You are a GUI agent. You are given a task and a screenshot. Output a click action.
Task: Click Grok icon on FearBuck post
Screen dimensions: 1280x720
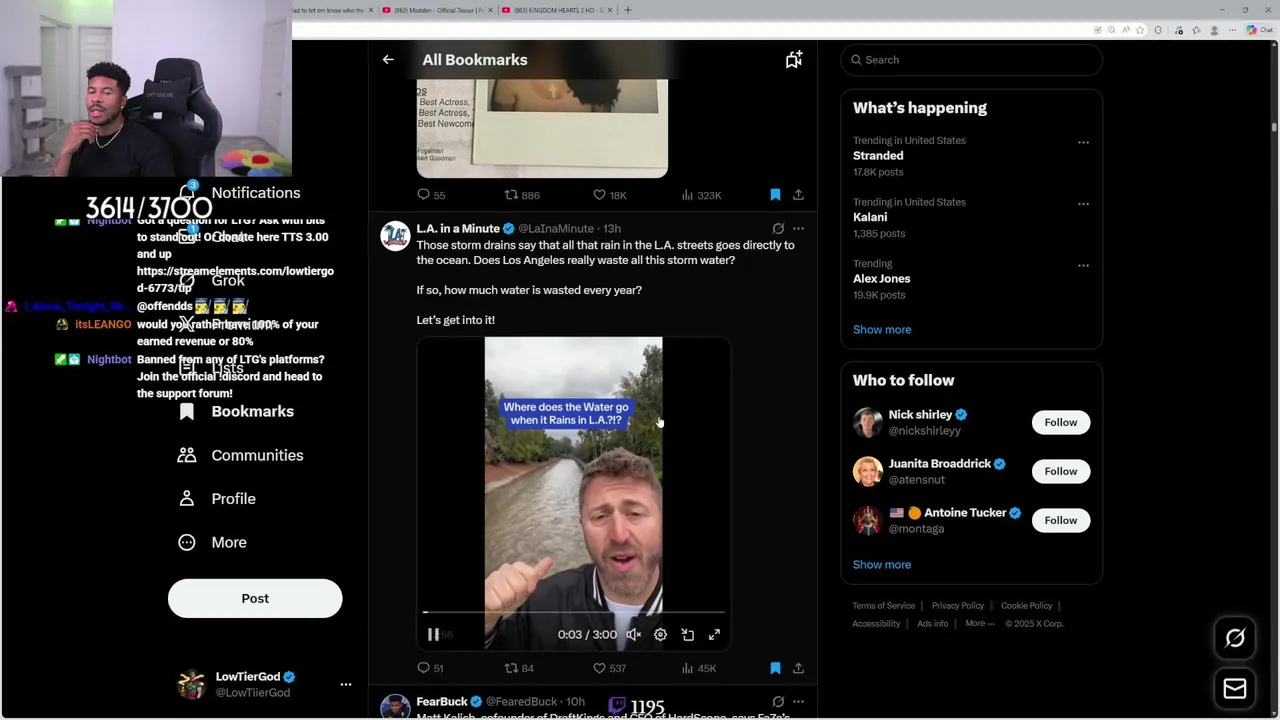coord(778,702)
